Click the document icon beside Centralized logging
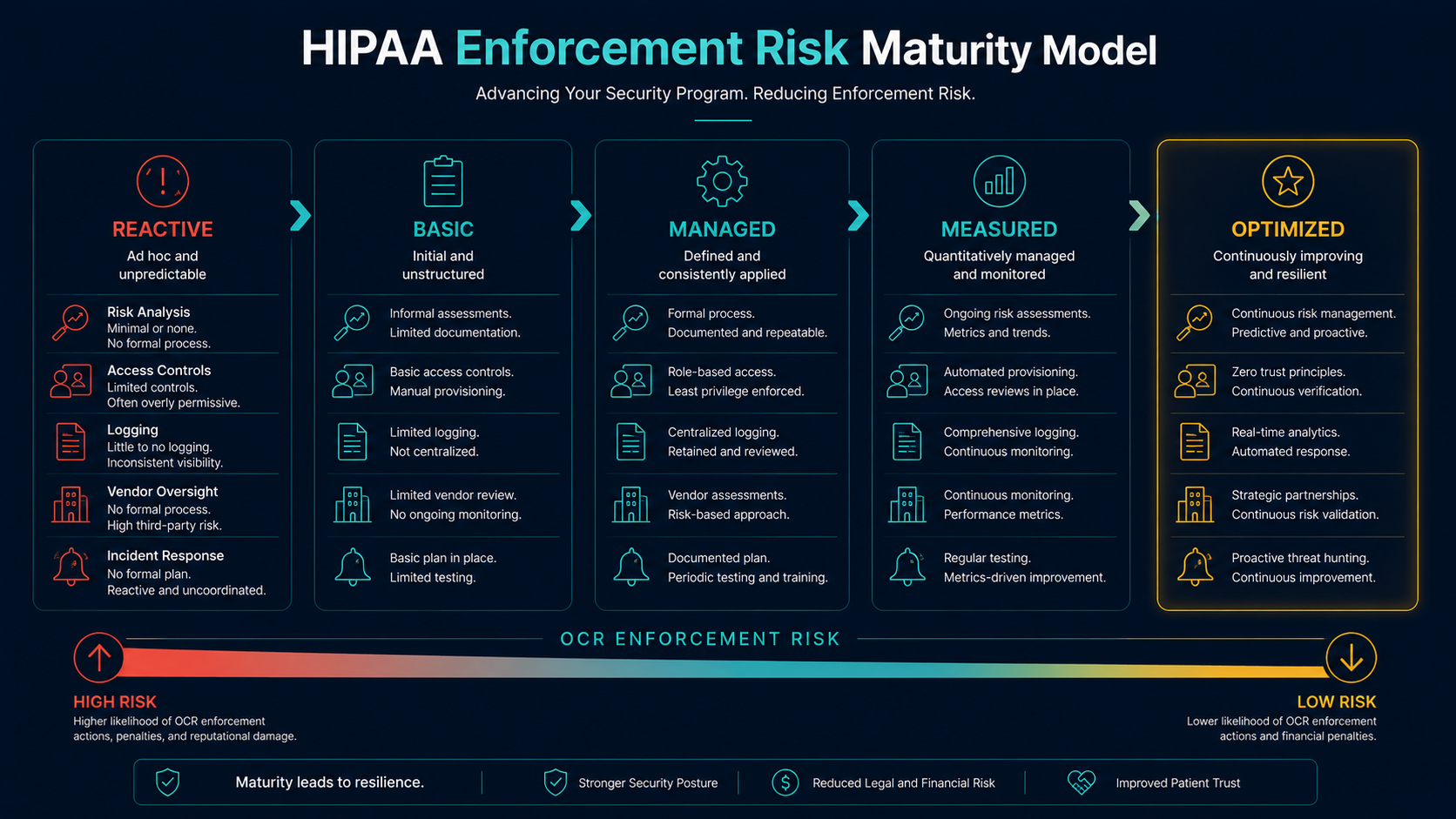1456x819 pixels. pos(630,441)
